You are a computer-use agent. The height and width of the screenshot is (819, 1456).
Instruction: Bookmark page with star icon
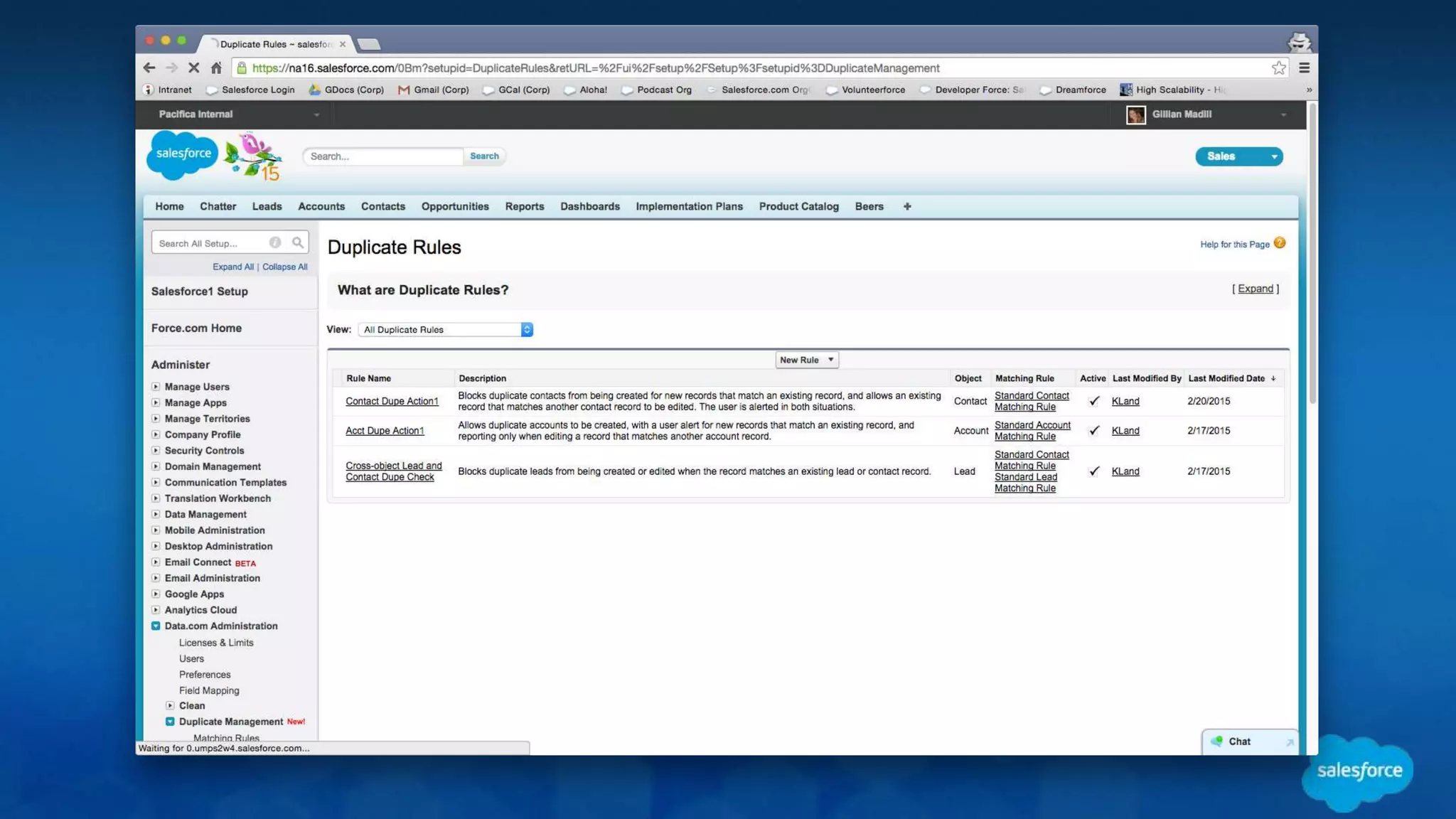(1278, 68)
